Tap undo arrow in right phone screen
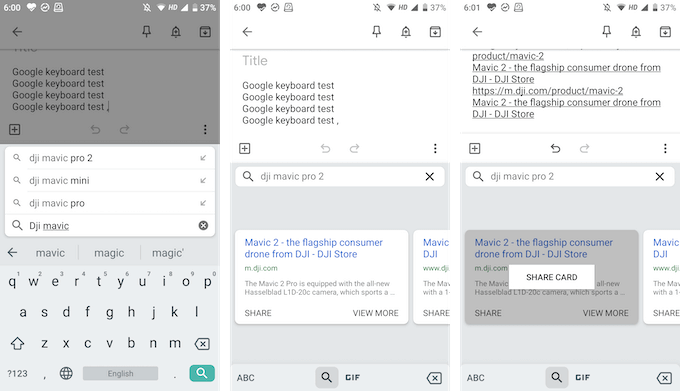The width and height of the screenshot is (680, 391). coord(556,149)
